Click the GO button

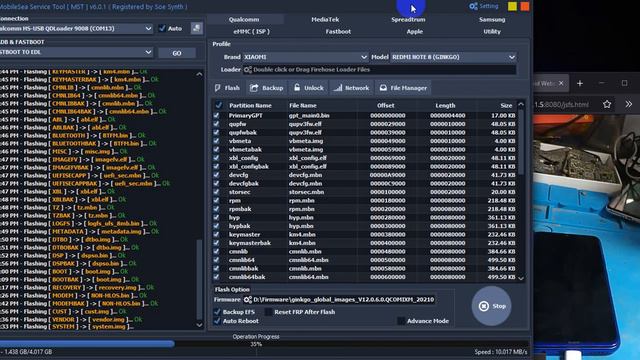pyautogui.click(x=177, y=53)
